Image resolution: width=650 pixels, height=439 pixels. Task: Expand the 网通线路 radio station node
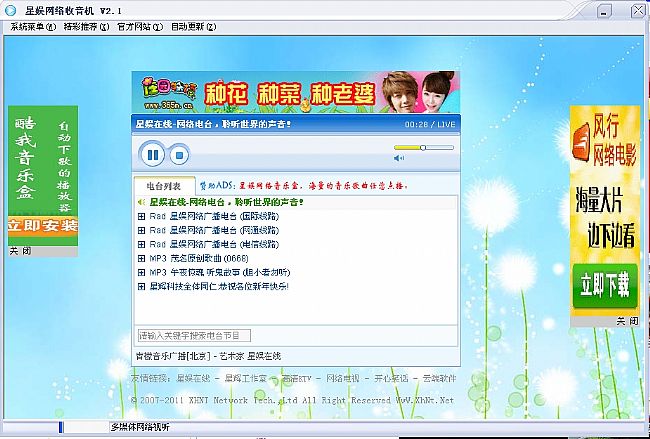pyautogui.click(x=141, y=230)
